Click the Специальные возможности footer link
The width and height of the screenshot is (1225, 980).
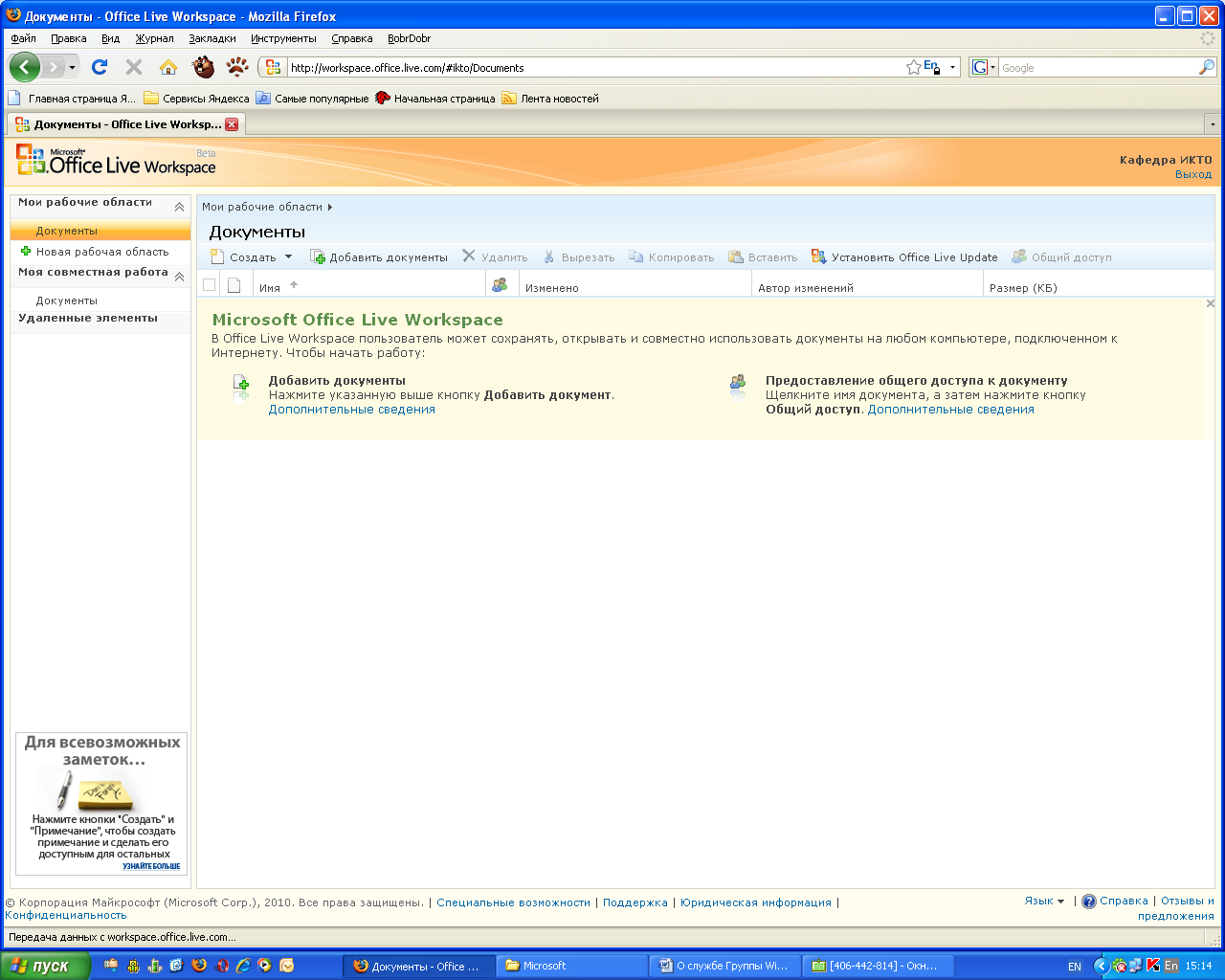(513, 902)
